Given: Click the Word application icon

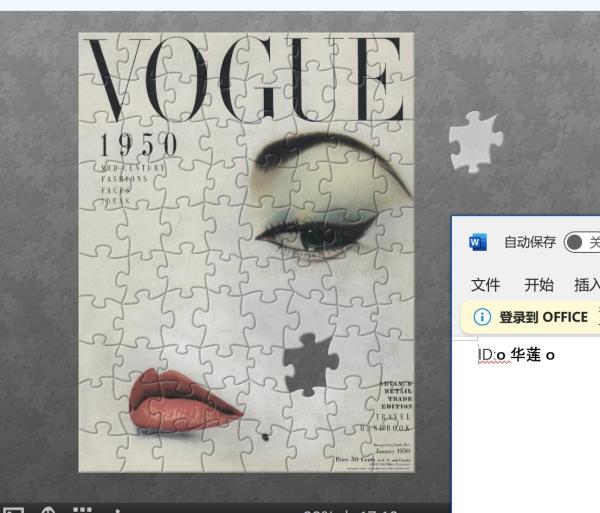Looking at the screenshot, I should (478, 242).
